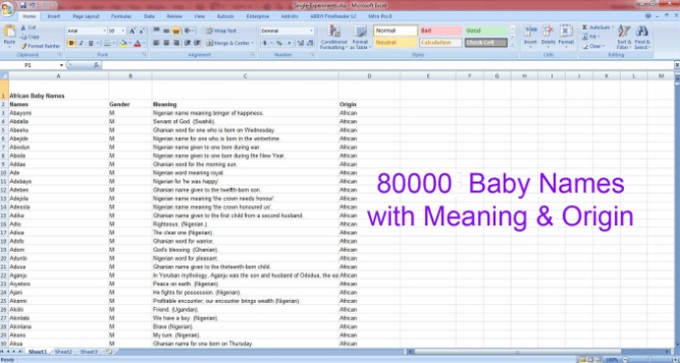Select the column C header
The width and height of the screenshot is (680, 363).
[245, 76]
